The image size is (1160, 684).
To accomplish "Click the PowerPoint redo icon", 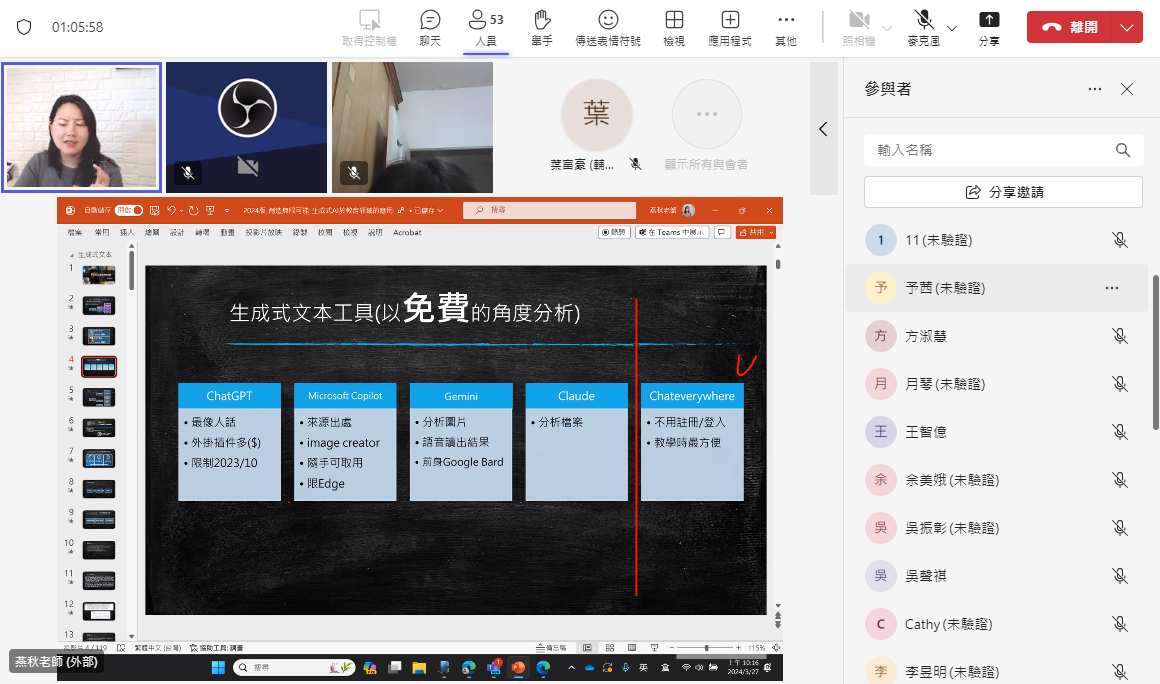I will (x=194, y=210).
